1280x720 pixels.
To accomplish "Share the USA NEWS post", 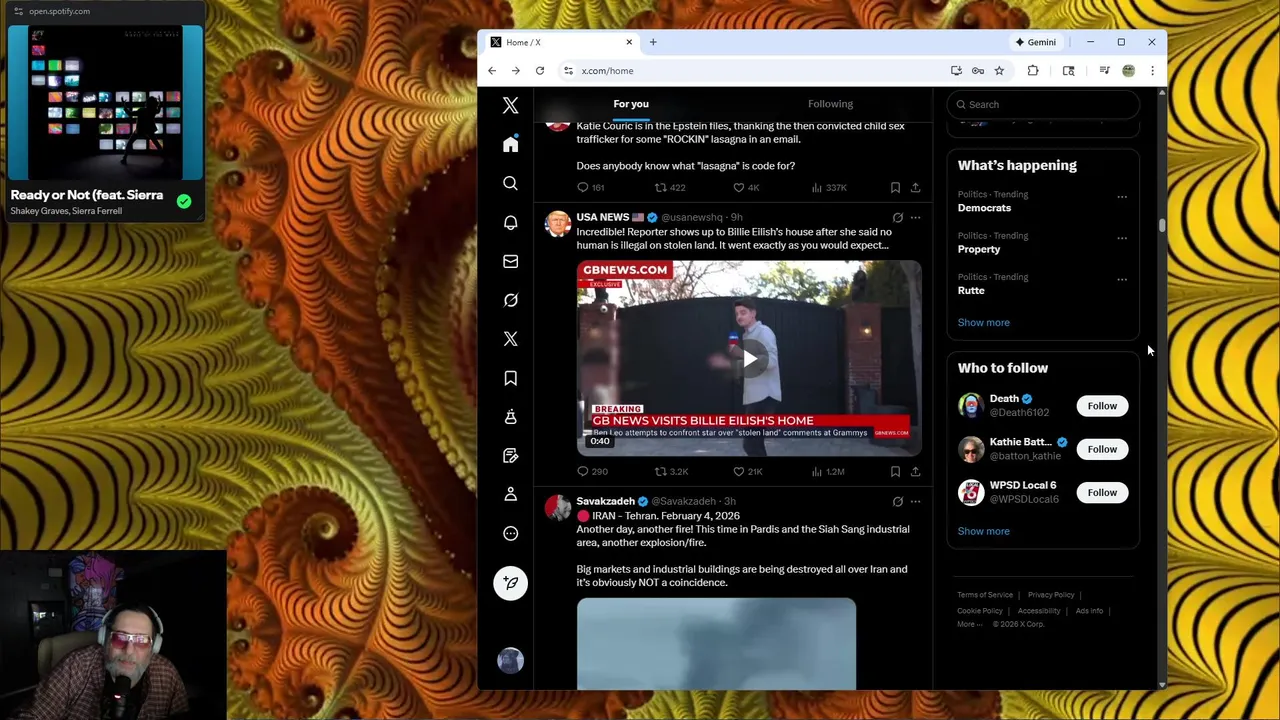I will coord(915,471).
